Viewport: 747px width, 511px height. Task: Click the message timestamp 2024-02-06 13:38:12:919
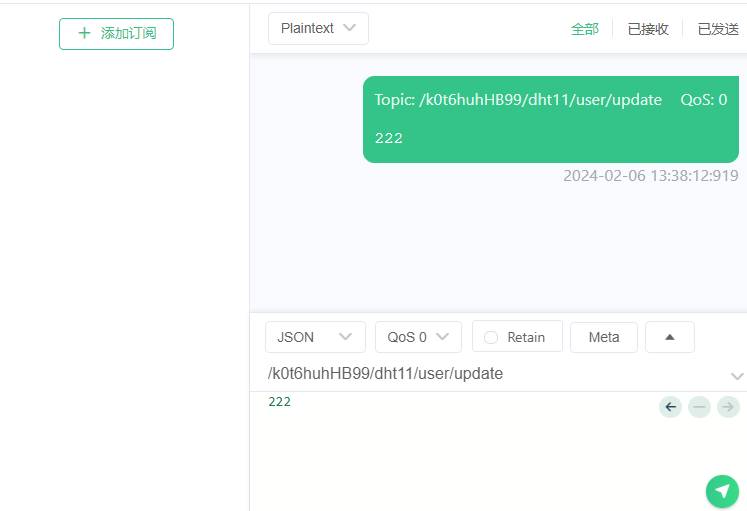651,176
